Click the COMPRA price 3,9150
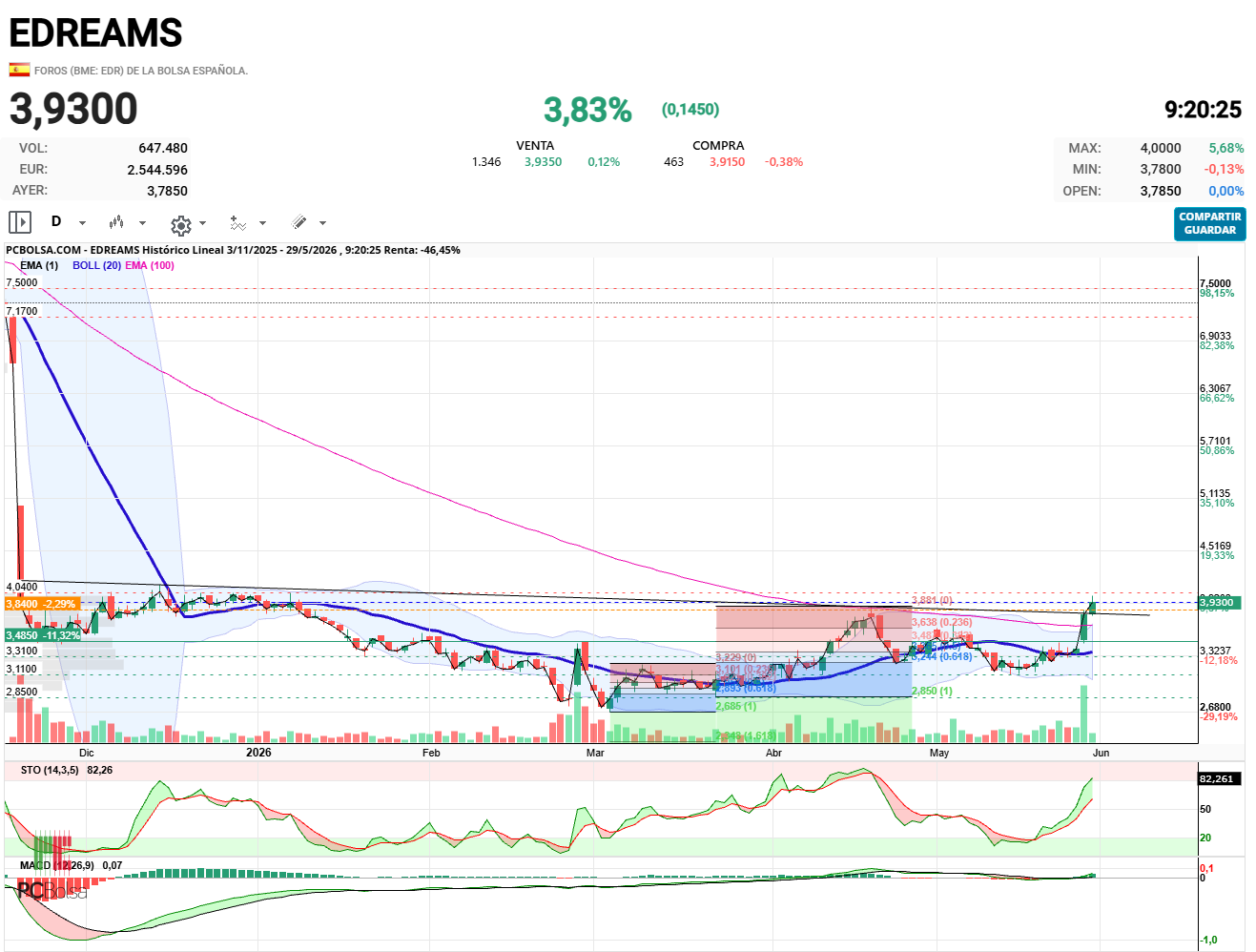The width and height of the screenshot is (1256, 952). pos(727,162)
